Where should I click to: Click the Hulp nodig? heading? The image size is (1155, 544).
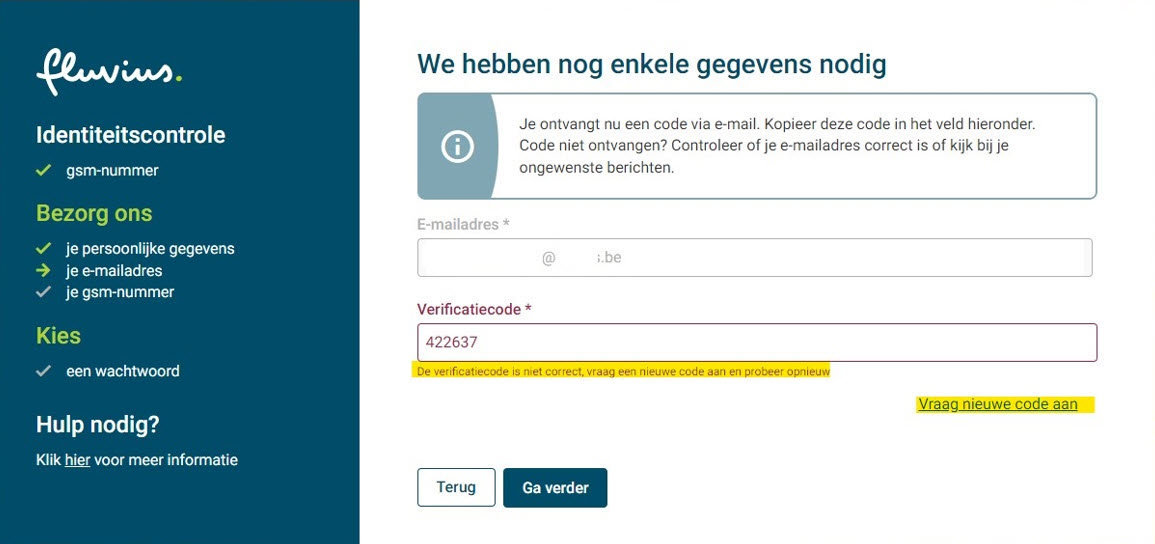98,425
